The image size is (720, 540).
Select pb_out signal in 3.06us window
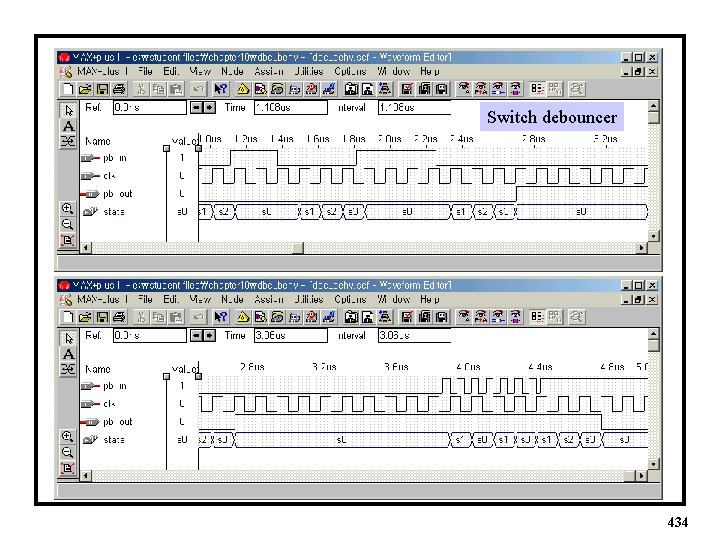tap(107, 422)
